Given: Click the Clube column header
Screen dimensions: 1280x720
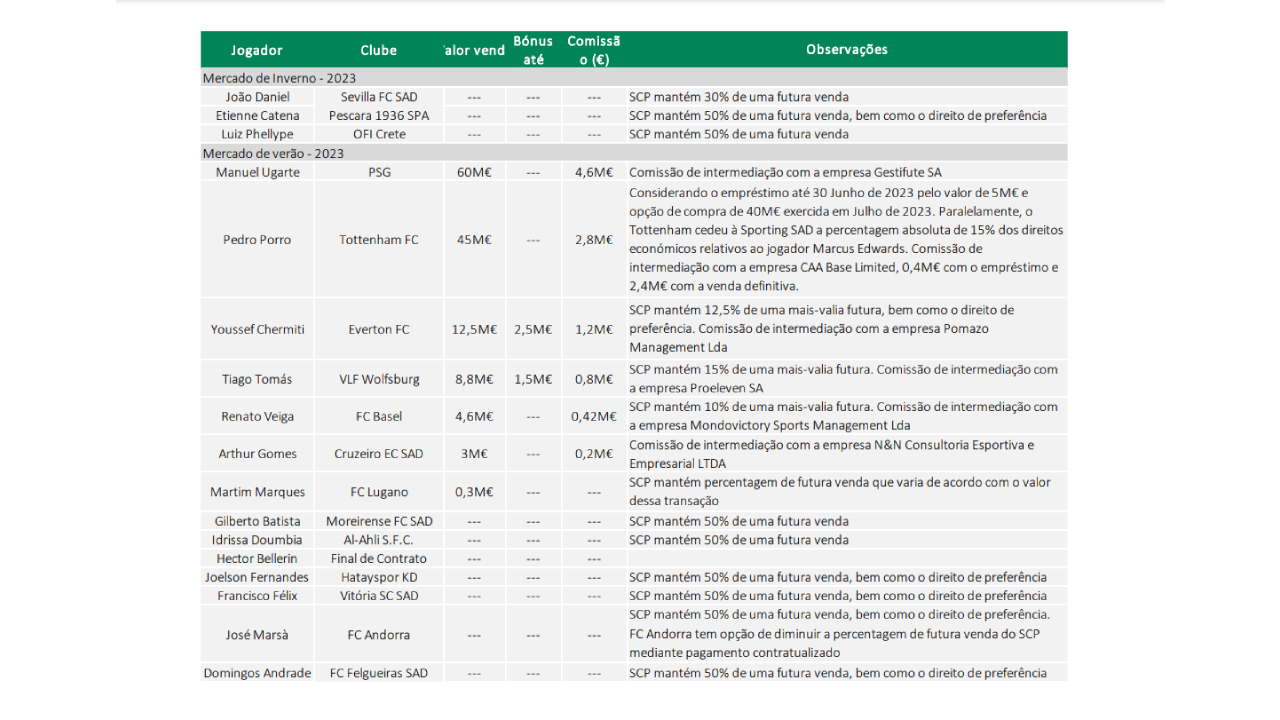Looking at the screenshot, I should [379, 50].
